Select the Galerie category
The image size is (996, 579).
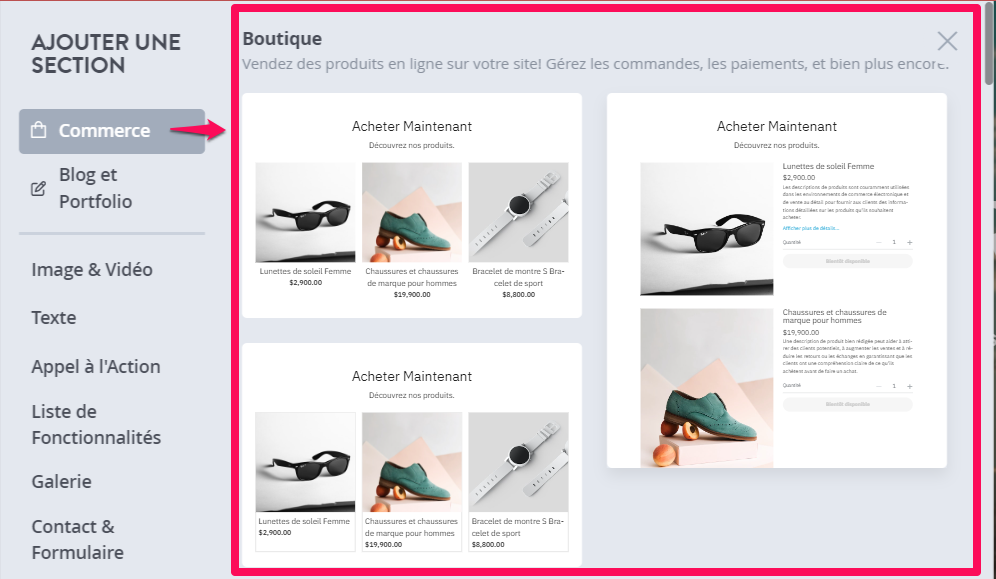[x=62, y=481]
